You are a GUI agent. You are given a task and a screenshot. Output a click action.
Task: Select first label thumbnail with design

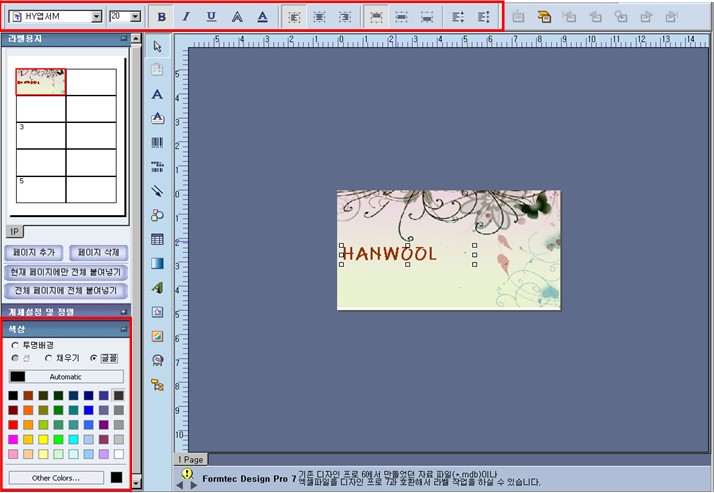pyautogui.click(x=41, y=82)
